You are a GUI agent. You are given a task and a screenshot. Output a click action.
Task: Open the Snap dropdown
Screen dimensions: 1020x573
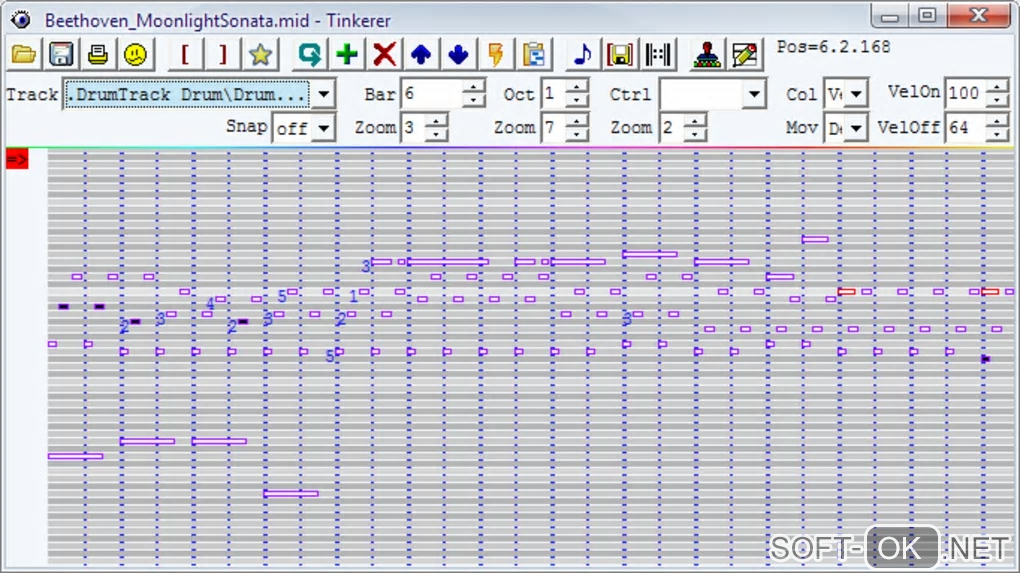[323, 128]
